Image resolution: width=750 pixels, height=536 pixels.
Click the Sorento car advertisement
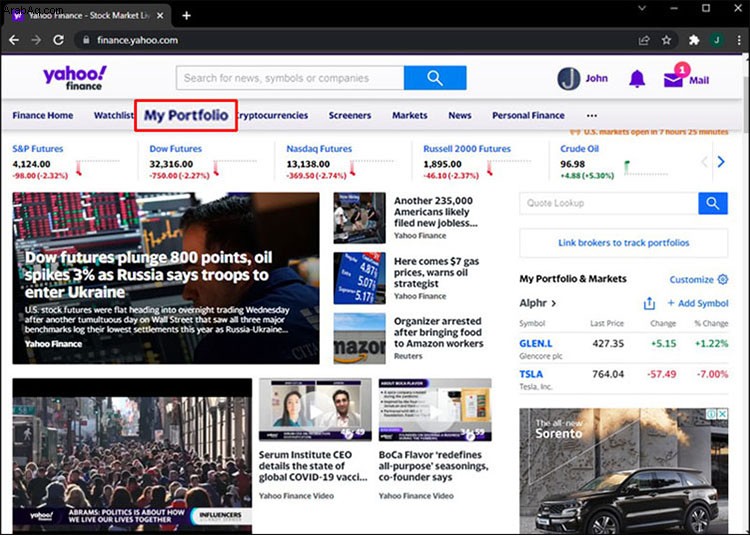coord(624,471)
